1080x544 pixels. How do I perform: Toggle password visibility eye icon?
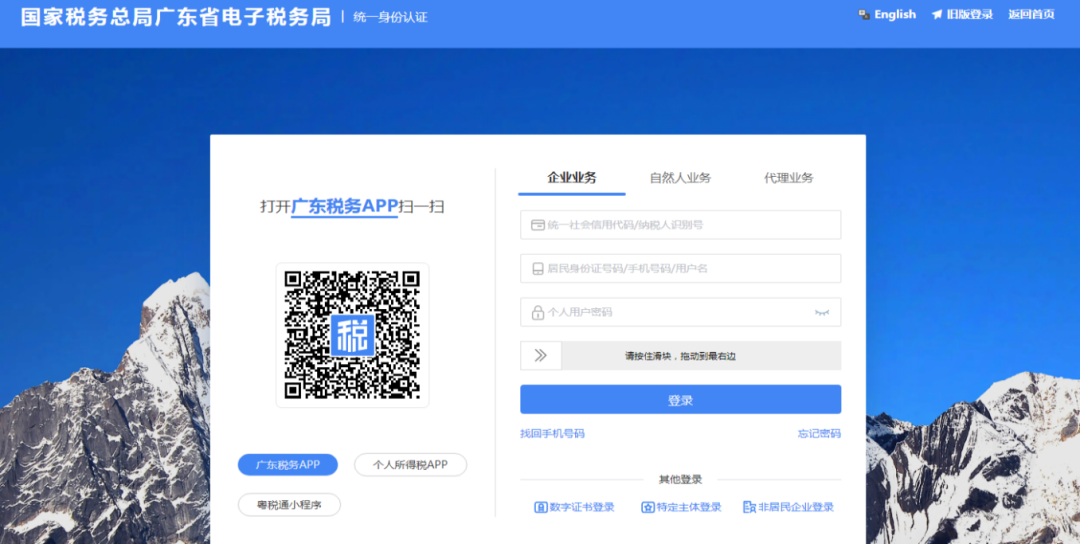tap(822, 313)
